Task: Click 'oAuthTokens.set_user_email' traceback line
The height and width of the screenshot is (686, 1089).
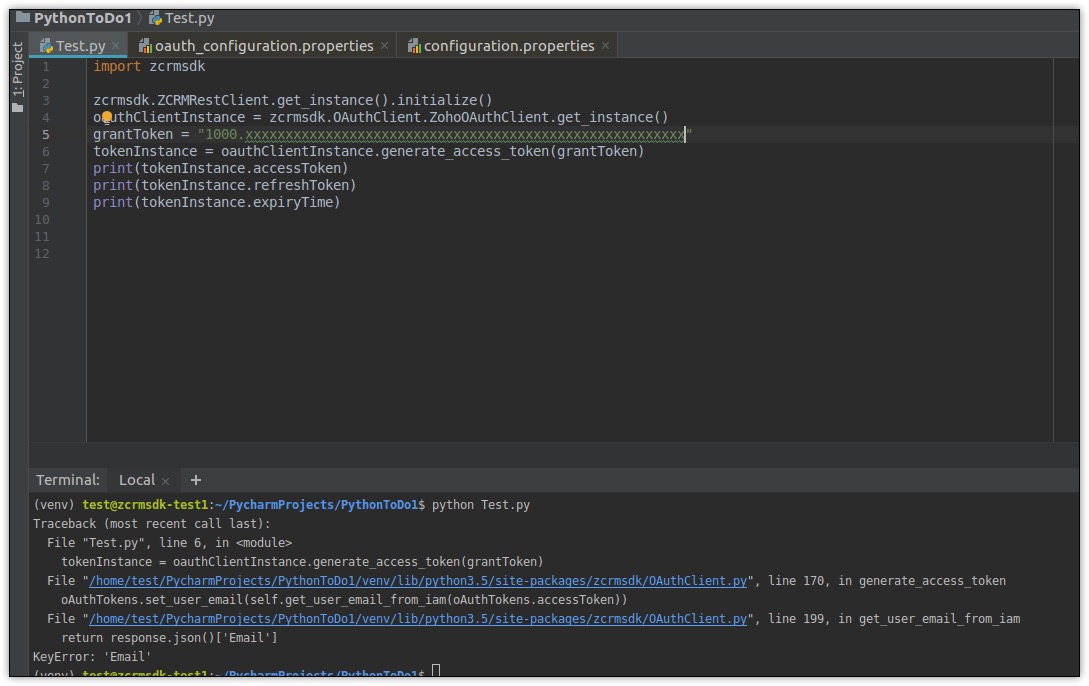Action: pyautogui.click(x=344, y=599)
